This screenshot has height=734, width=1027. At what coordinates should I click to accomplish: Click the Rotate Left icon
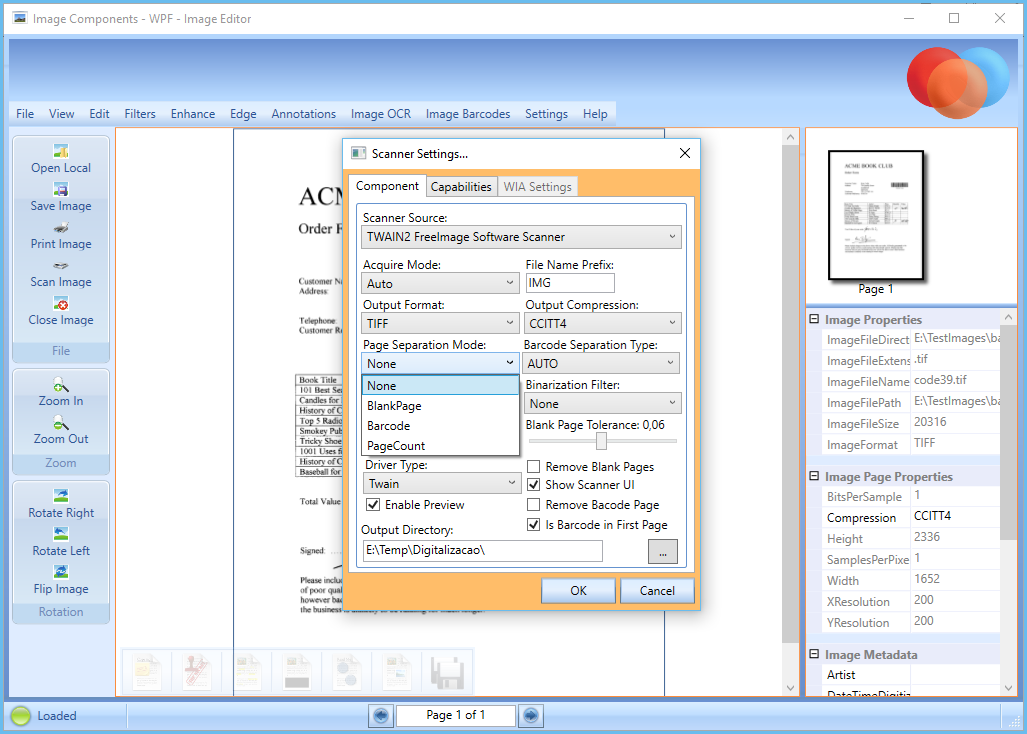61,534
